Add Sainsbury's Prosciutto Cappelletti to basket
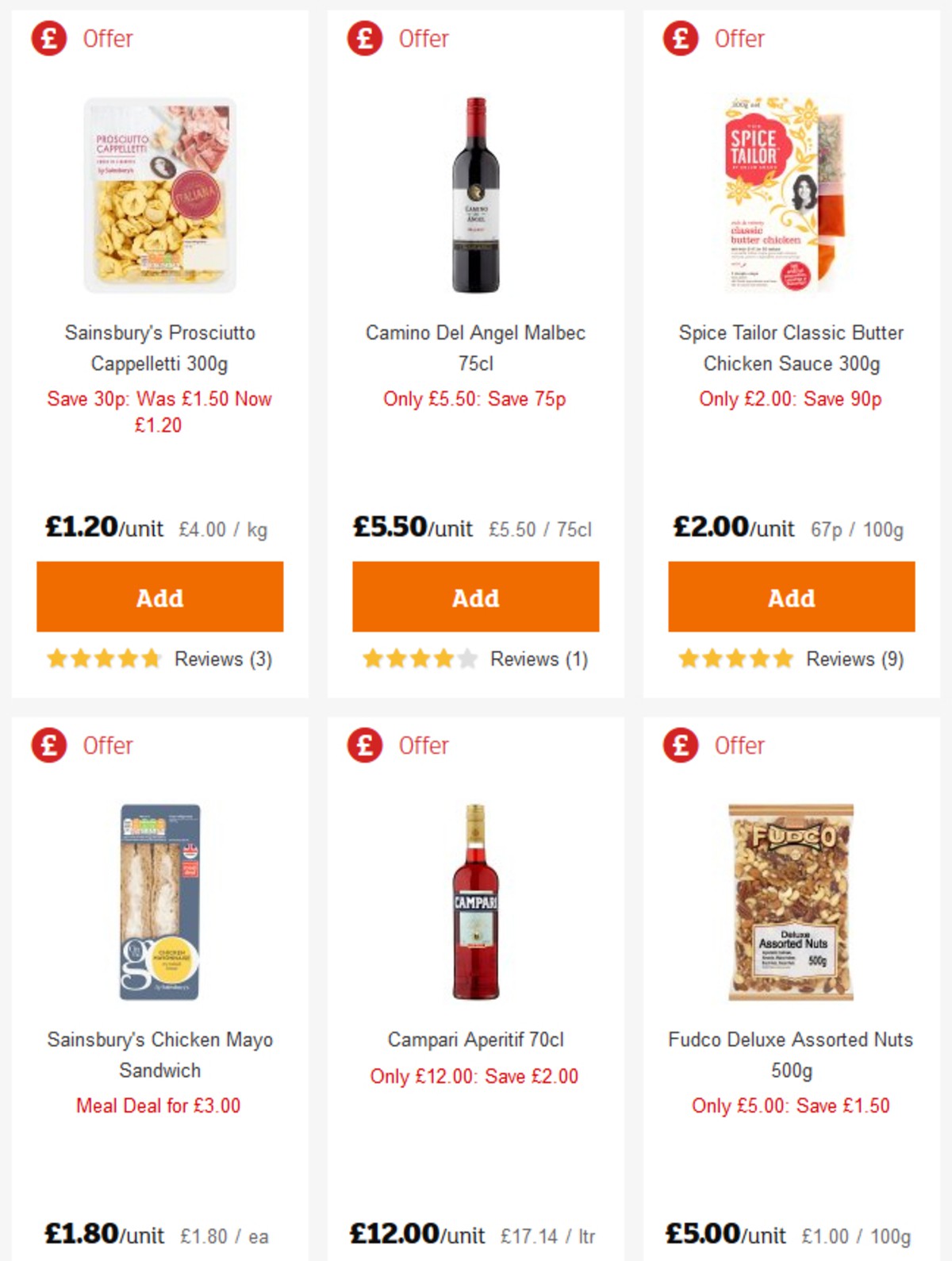952x1261 pixels. [159, 597]
